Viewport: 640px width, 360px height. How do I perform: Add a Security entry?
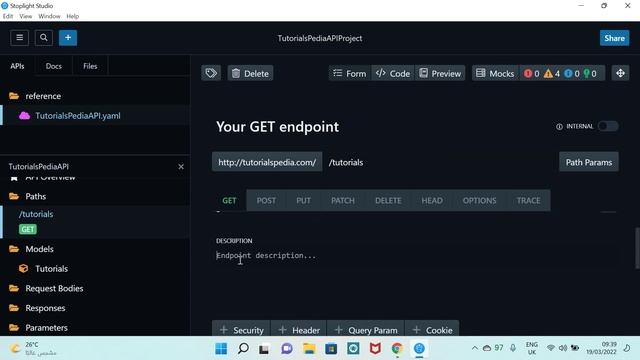click(241, 329)
